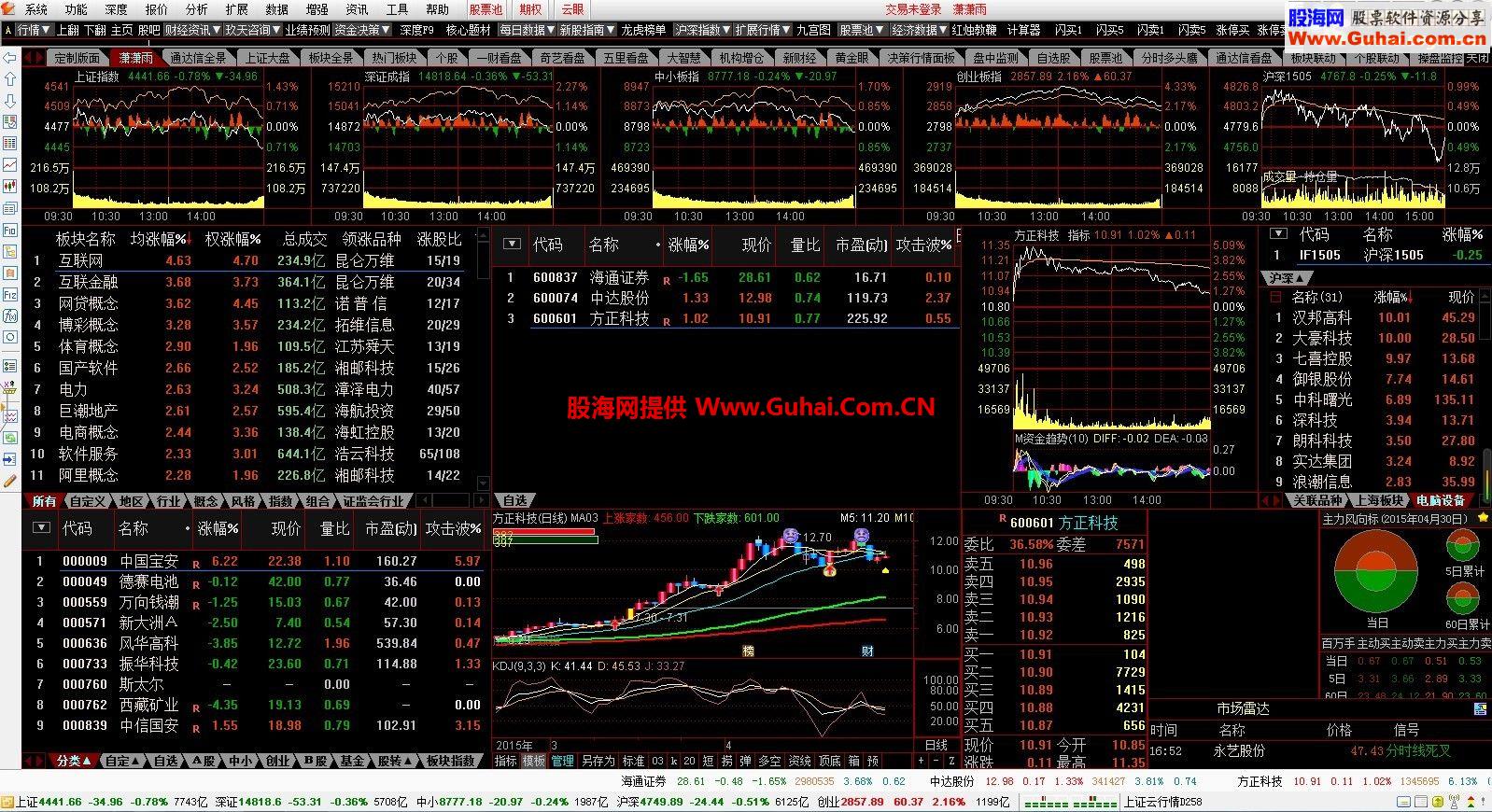Open the 工具 menu
Image resolution: width=1492 pixels, height=812 pixels.
point(397,9)
